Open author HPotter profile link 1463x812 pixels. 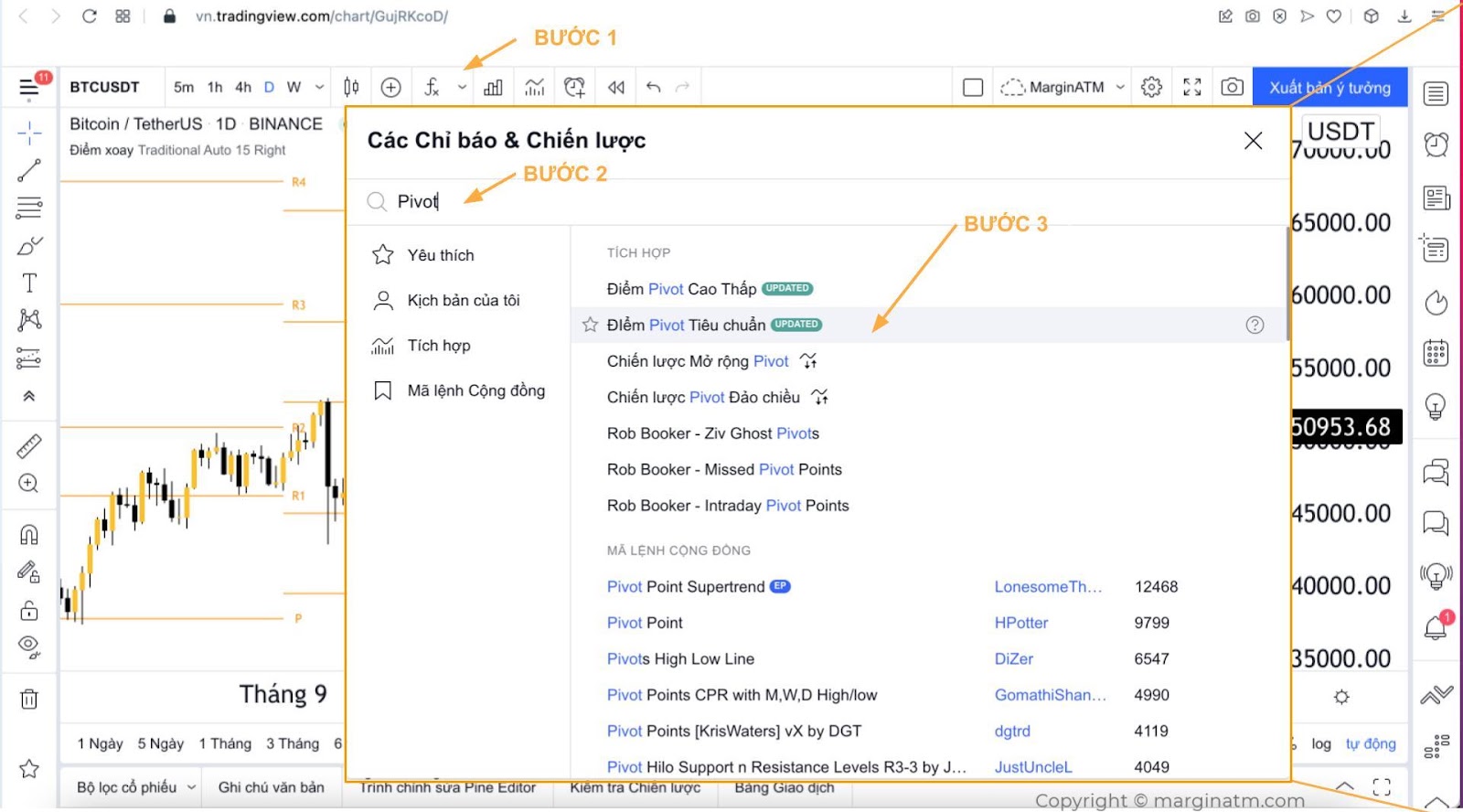click(x=1021, y=623)
